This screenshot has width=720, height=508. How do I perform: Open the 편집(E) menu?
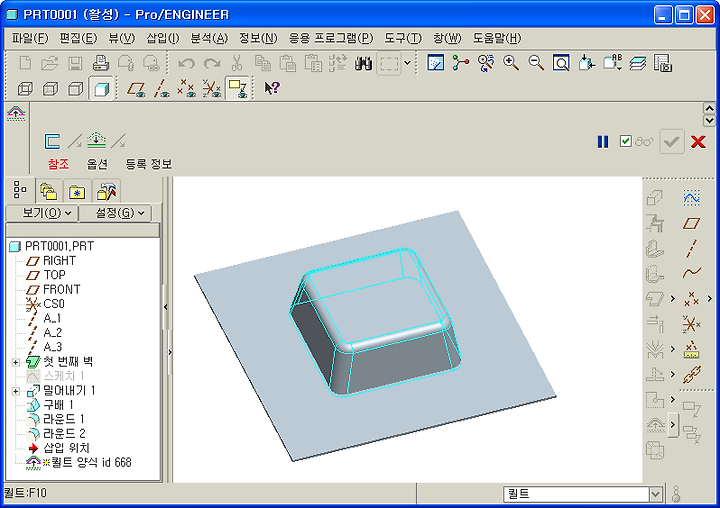click(x=78, y=38)
